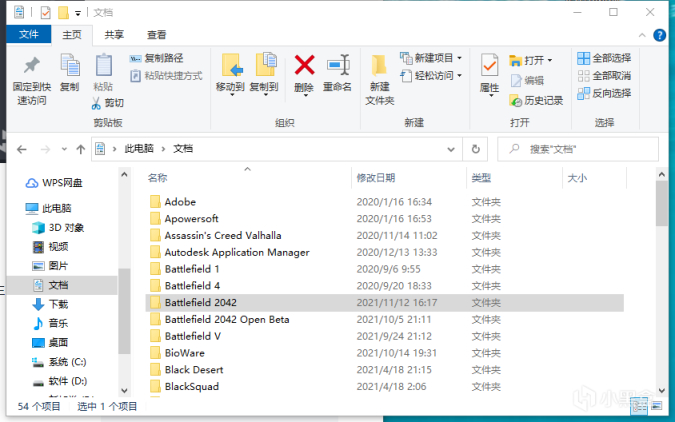Select 此电脑 in the navigation pane
The image size is (675, 422).
tap(48, 208)
